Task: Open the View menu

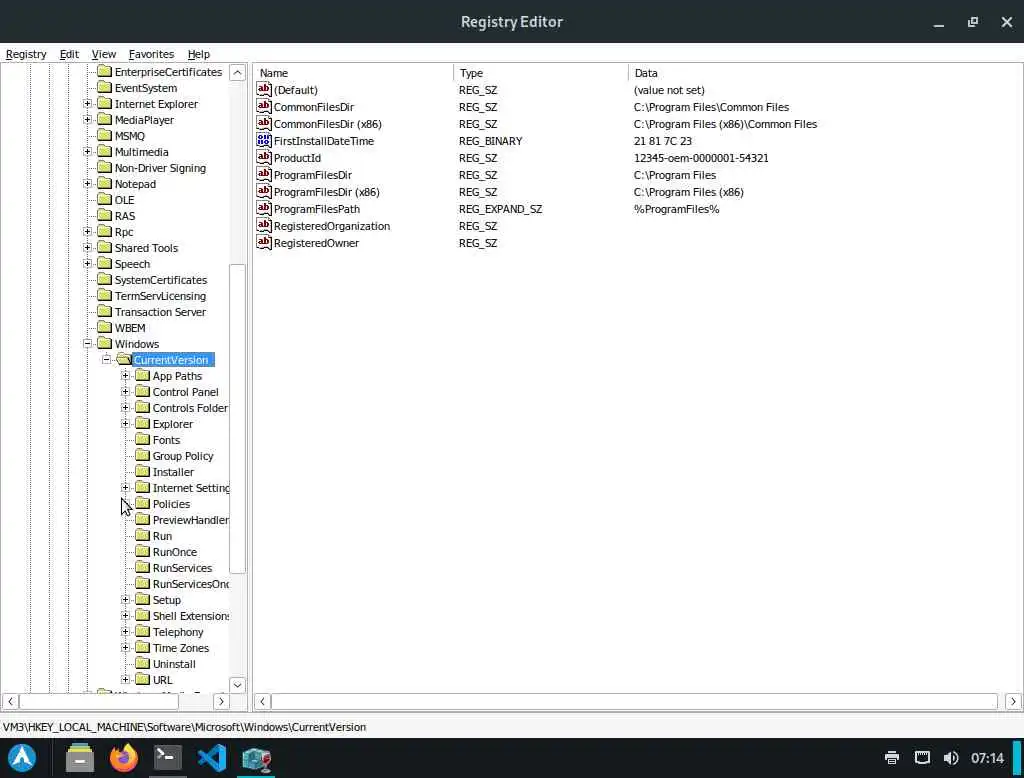Action: coord(104,54)
